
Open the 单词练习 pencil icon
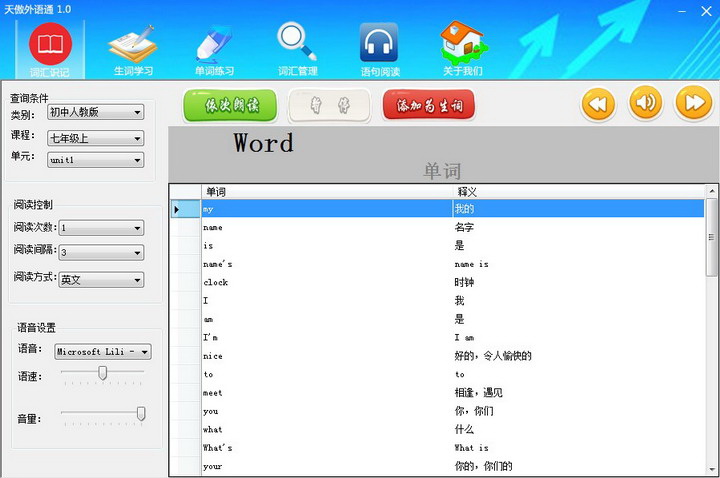(215, 43)
